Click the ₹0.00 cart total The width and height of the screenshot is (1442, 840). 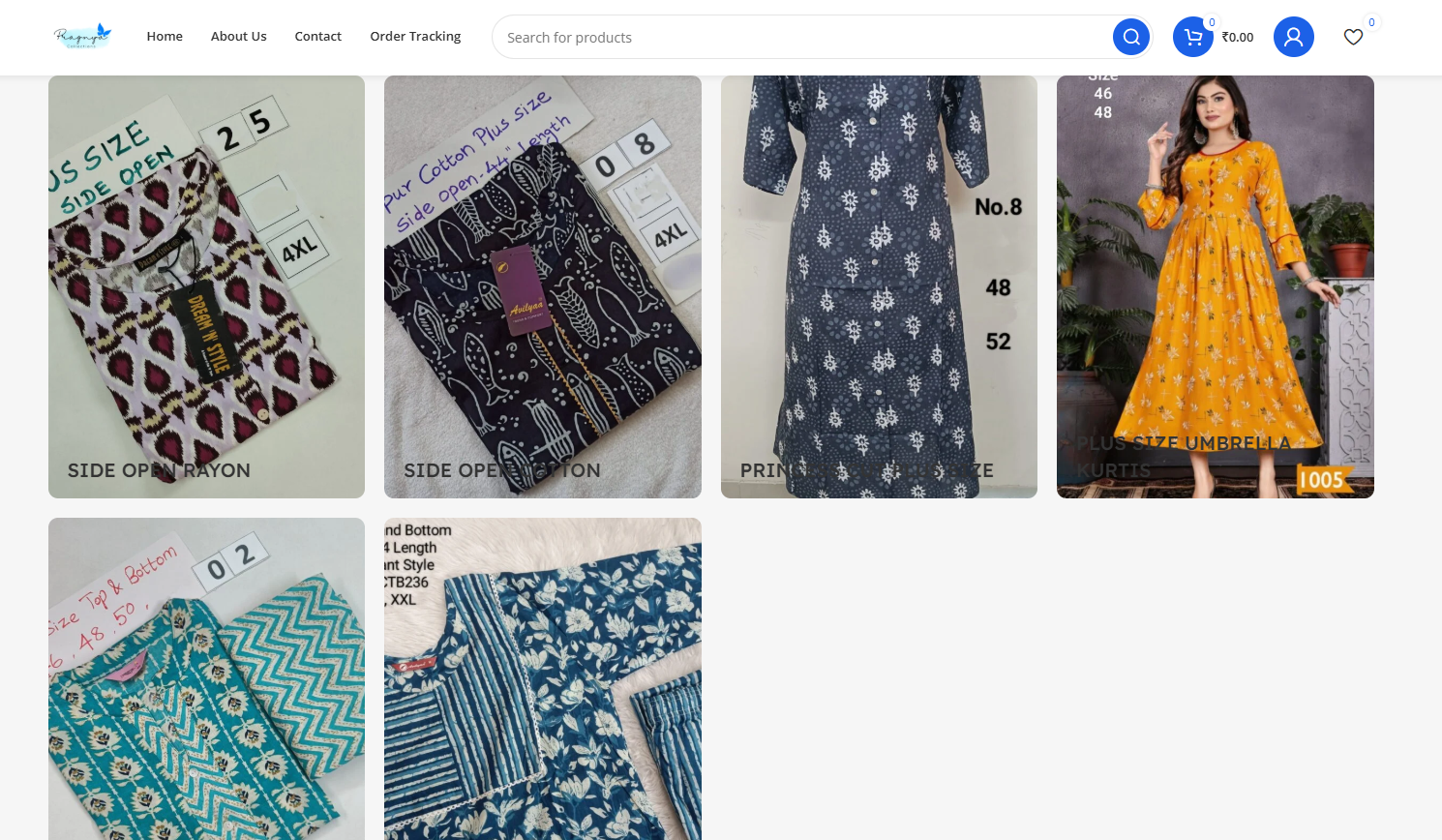click(1237, 38)
